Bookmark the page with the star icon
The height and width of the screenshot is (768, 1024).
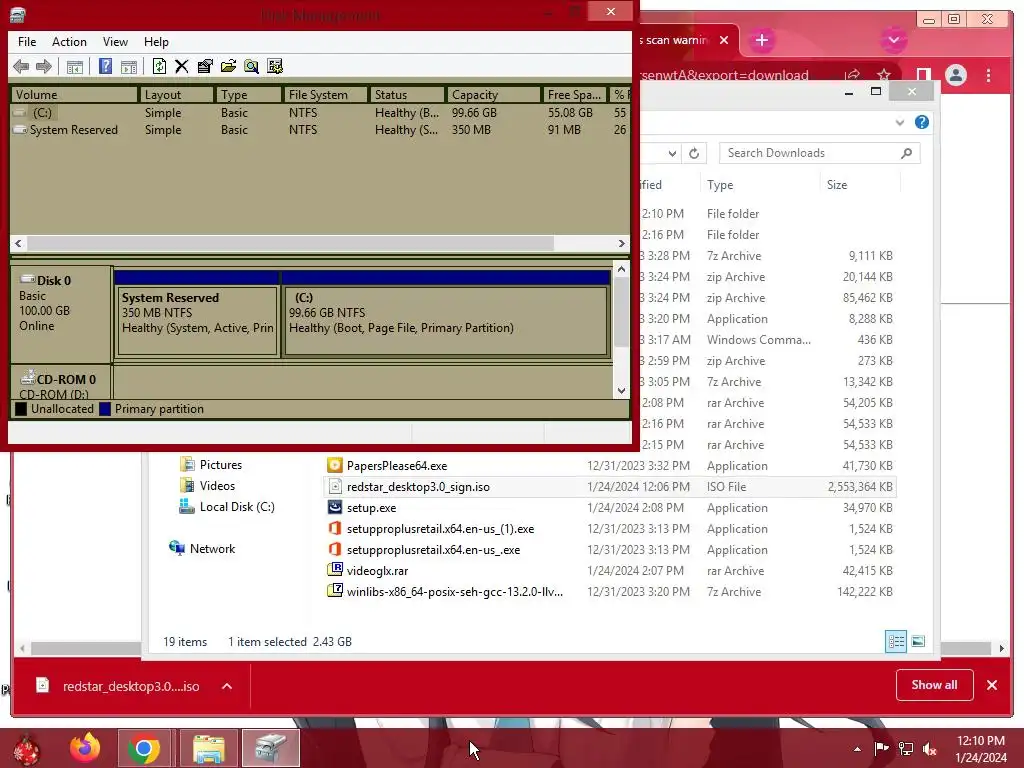(x=884, y=75)
